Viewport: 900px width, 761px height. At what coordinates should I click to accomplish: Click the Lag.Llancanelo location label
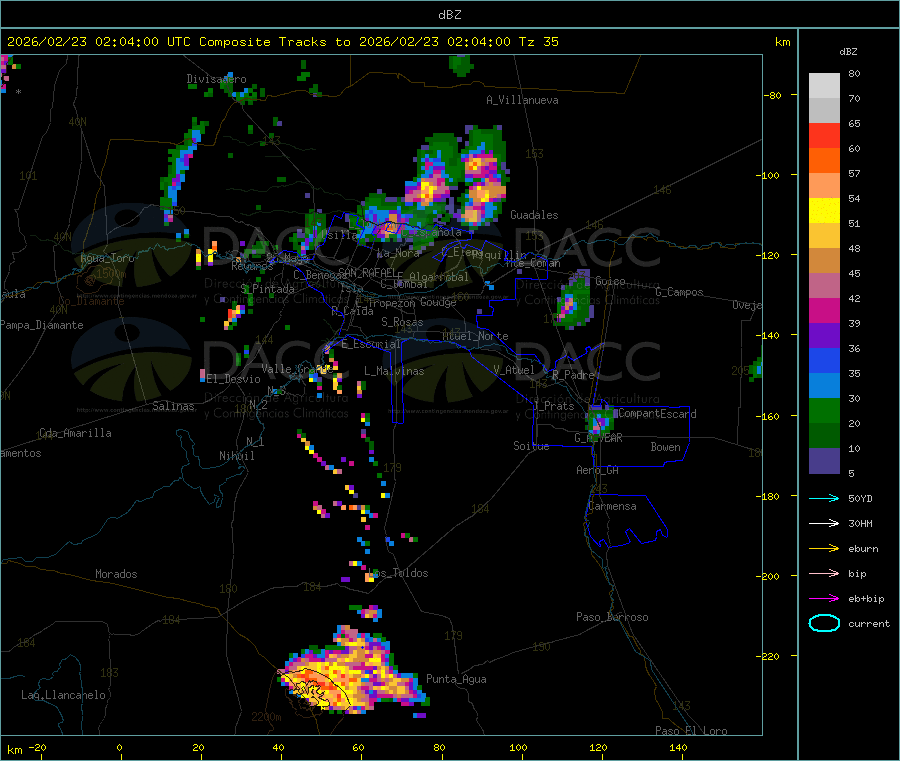[64, 695]
